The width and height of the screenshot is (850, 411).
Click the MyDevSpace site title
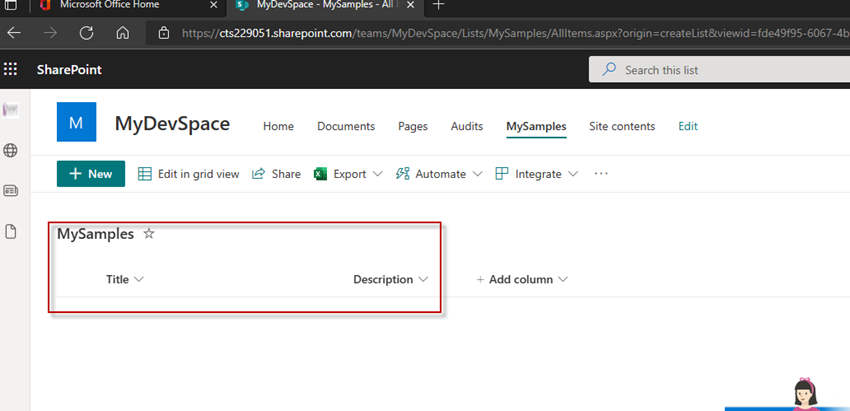pyautogui.click(x=172, y=124)
